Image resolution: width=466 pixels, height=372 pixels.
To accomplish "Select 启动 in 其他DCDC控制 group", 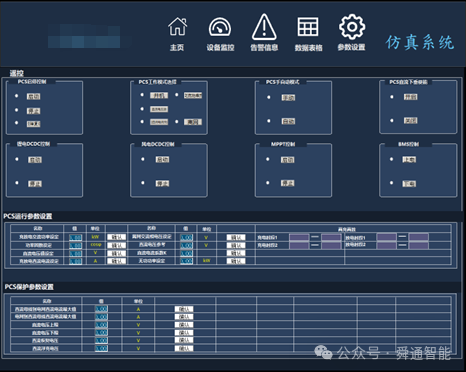I will pyautogui.click(x=162, y=159).
